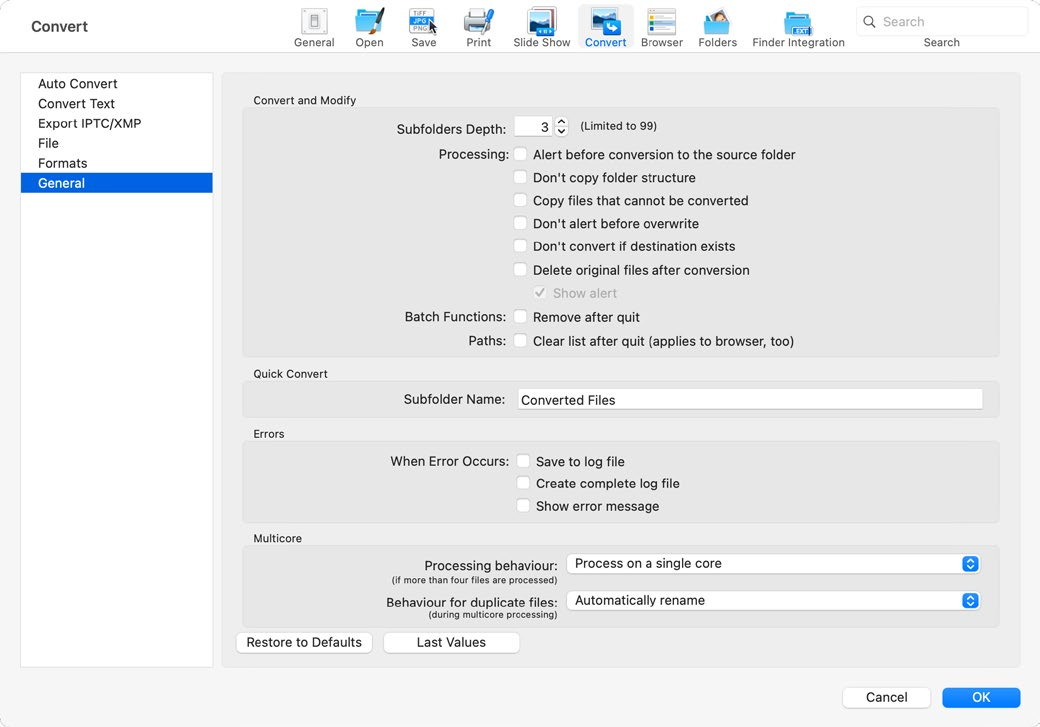Open the General preferences toolbar icon
1040x727 pixels.
click(314, 29)
